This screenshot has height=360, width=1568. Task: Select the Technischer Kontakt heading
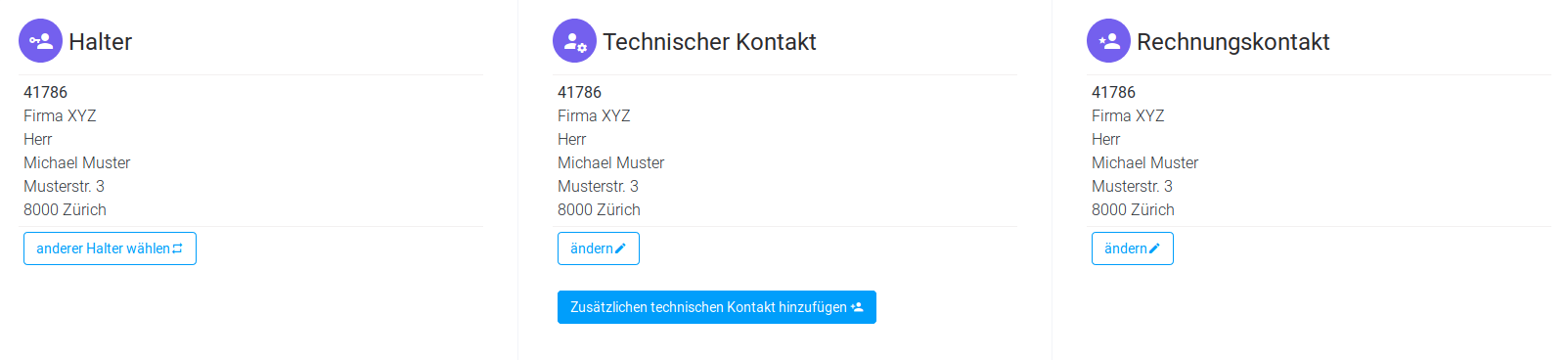click(709, 42)
